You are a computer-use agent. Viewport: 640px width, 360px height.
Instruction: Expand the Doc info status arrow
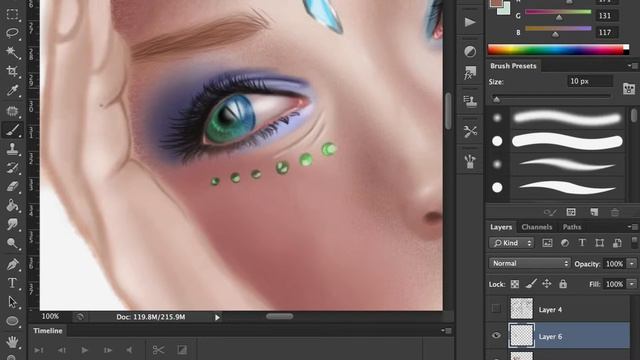tap(217, 317)
